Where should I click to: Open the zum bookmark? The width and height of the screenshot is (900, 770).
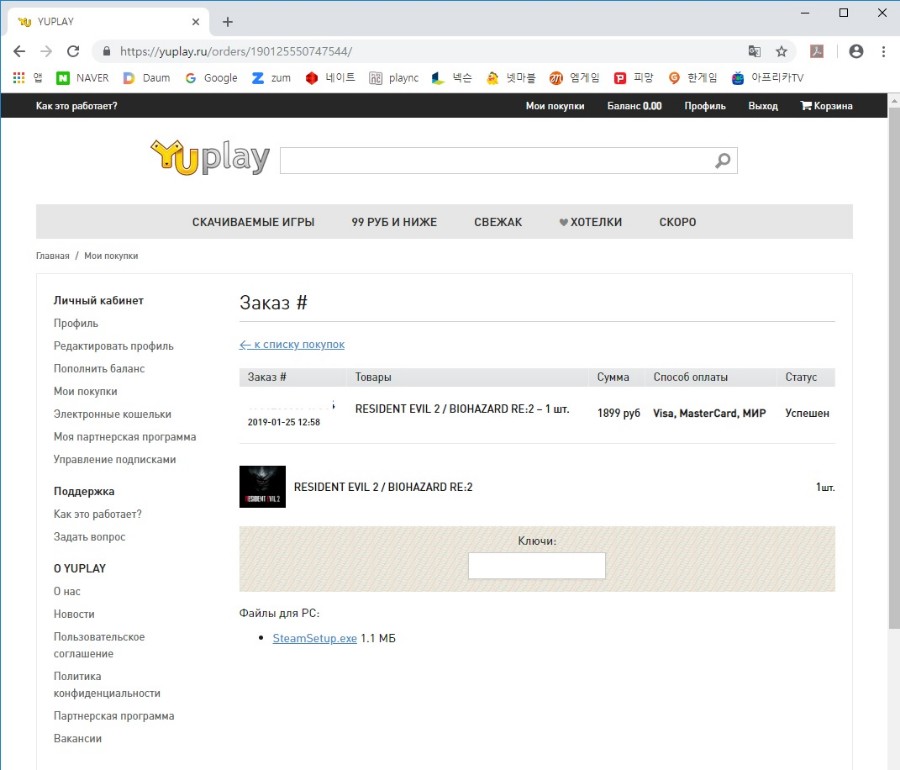point(271,77)
